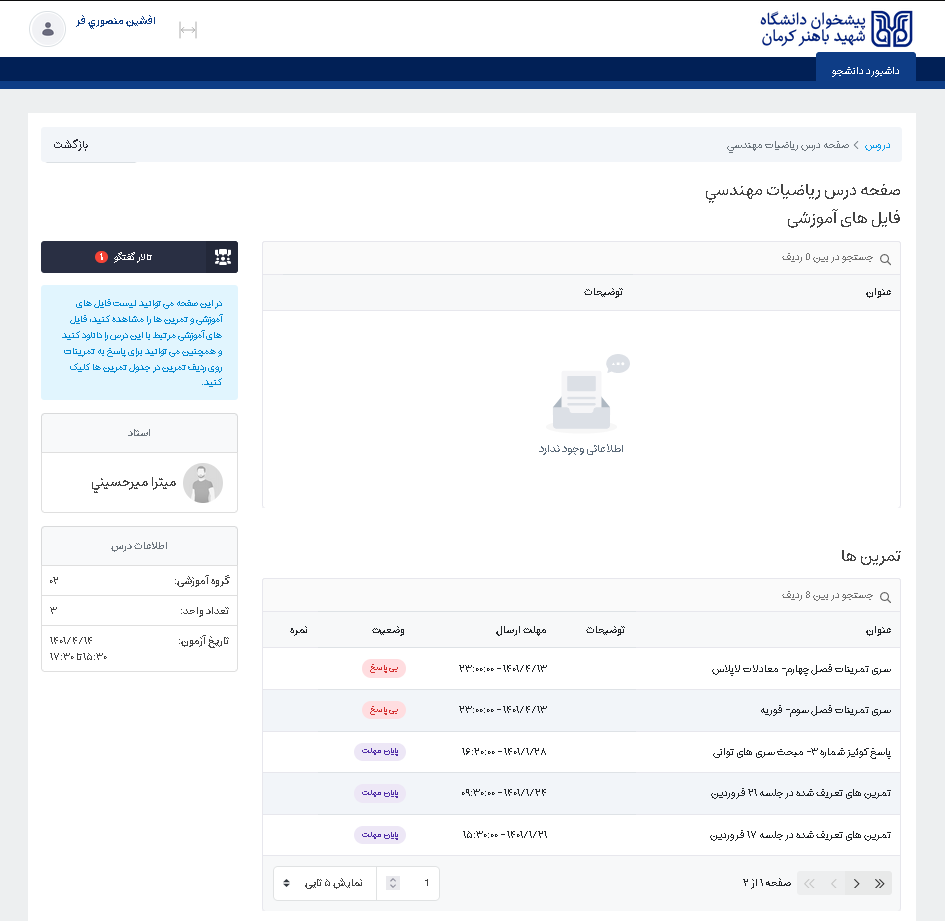
Task: Click the اطلاعات درس panel header
Action: [x=139, y=546]
